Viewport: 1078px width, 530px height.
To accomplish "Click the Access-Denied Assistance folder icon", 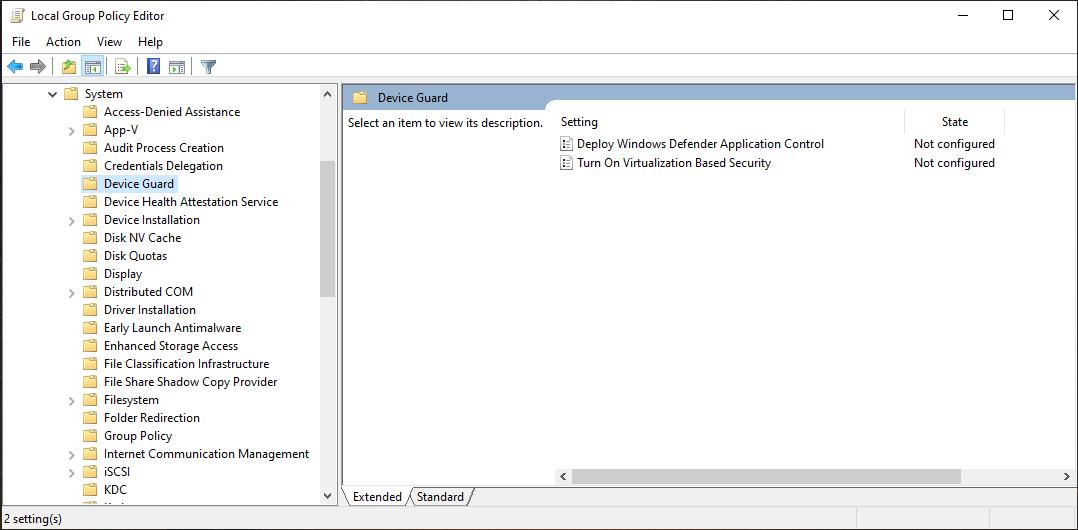I will pyautogui.click(x=90, y=112).
